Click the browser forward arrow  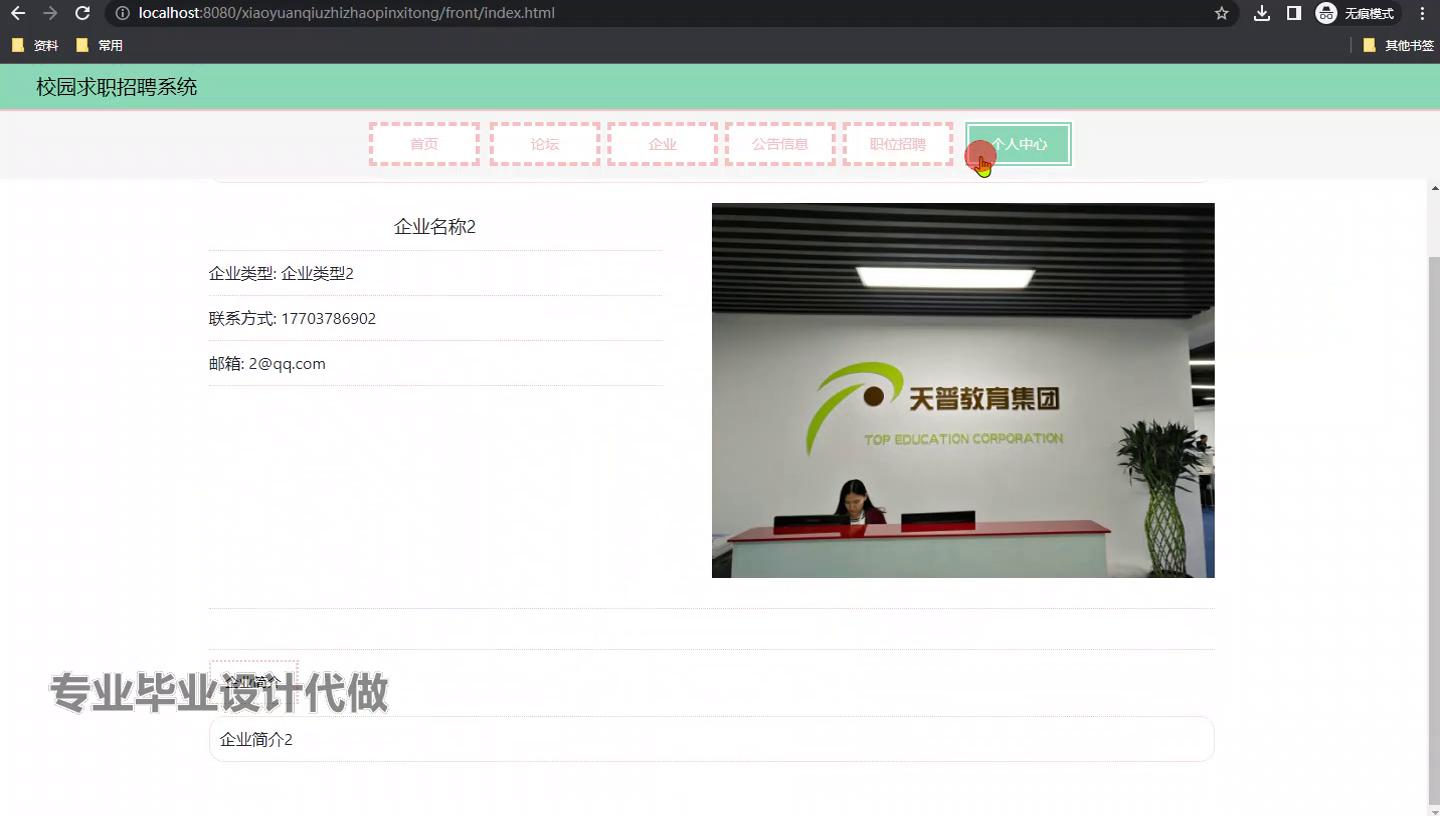click(50, 13)
